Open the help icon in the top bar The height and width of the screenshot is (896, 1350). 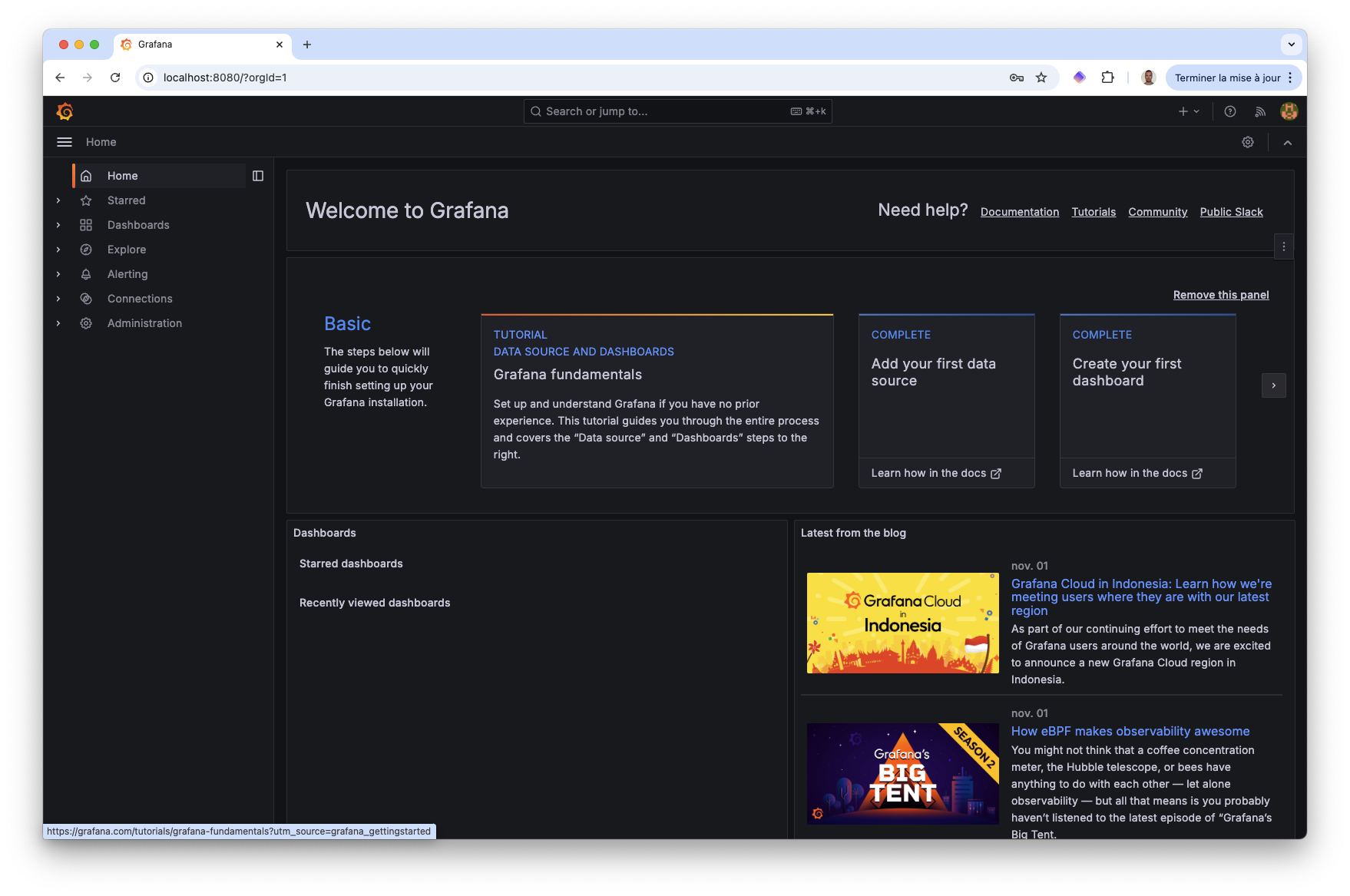pyautogui.click(x=1230, y=111)
